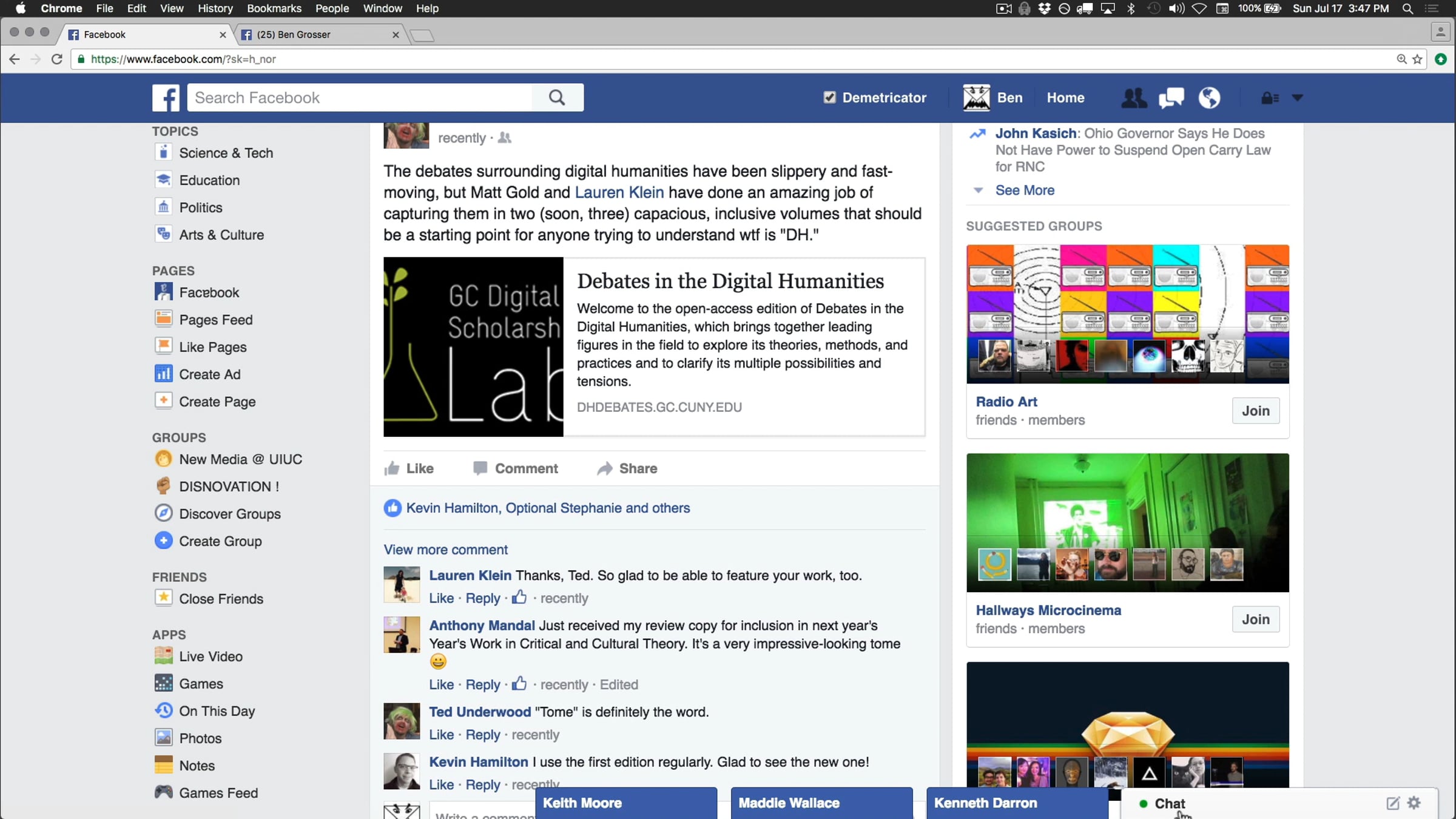Click the search magnifier button
1456x819 pixels.
click(557, 98)
